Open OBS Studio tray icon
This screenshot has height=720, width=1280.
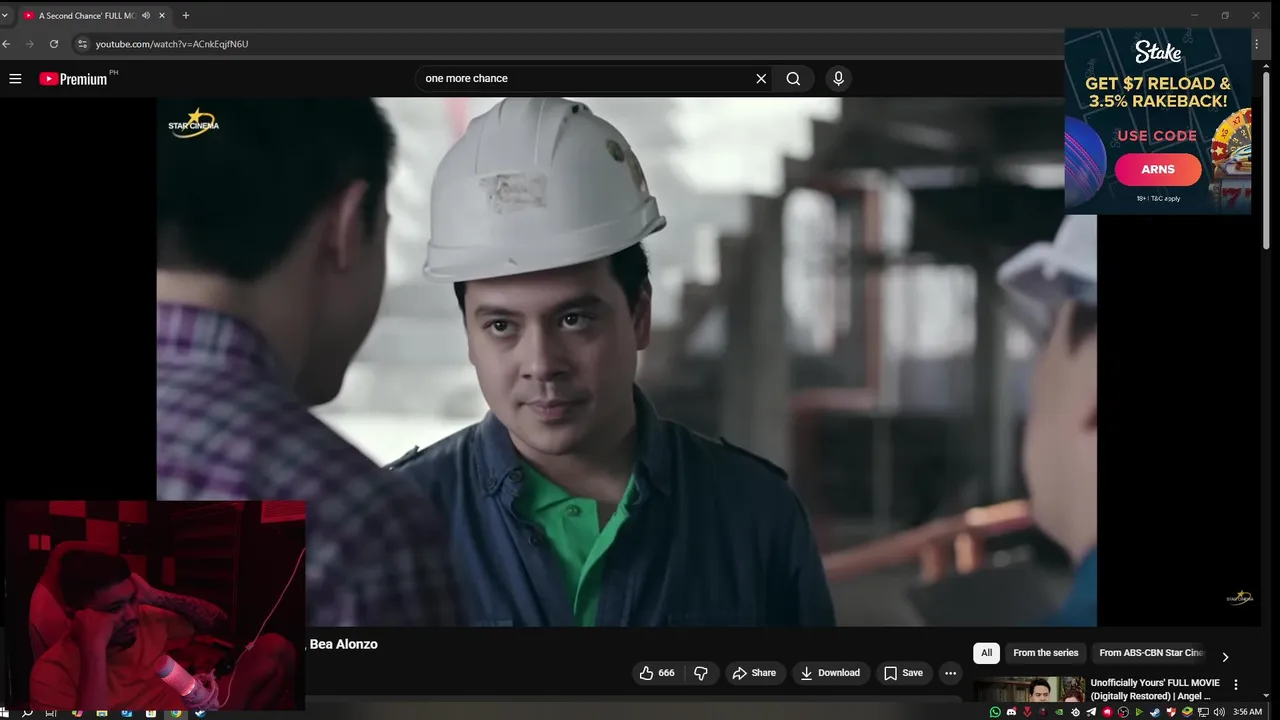point(1123,712)
